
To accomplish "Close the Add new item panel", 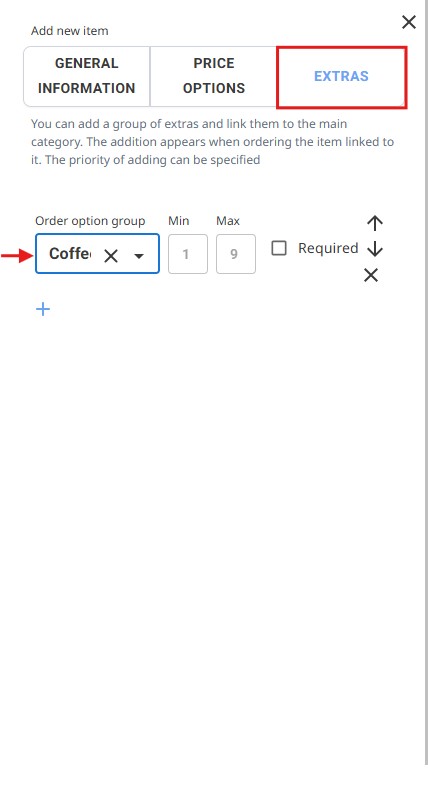I will (408, 22).
